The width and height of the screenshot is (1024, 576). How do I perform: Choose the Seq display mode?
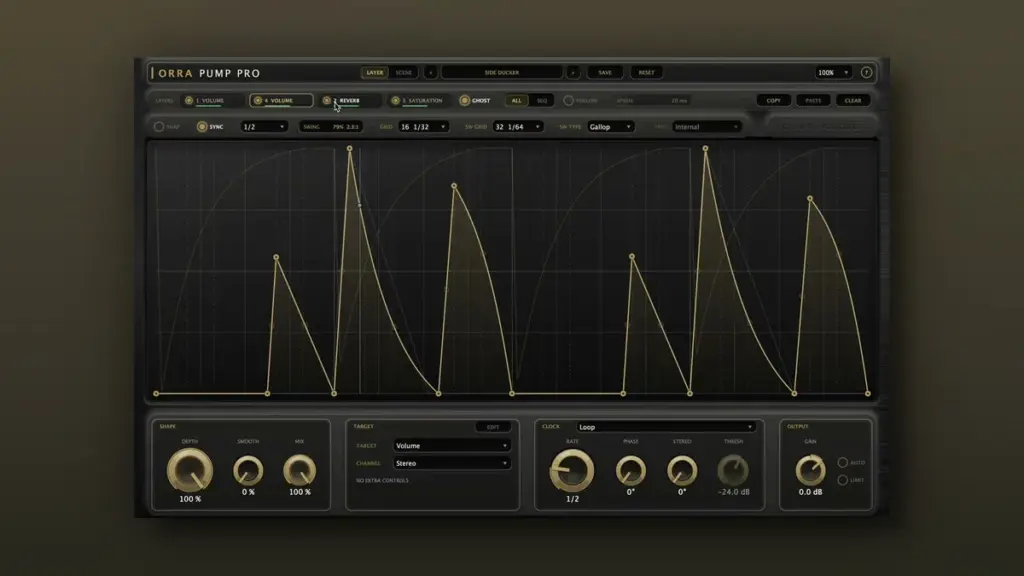point(542,101)
